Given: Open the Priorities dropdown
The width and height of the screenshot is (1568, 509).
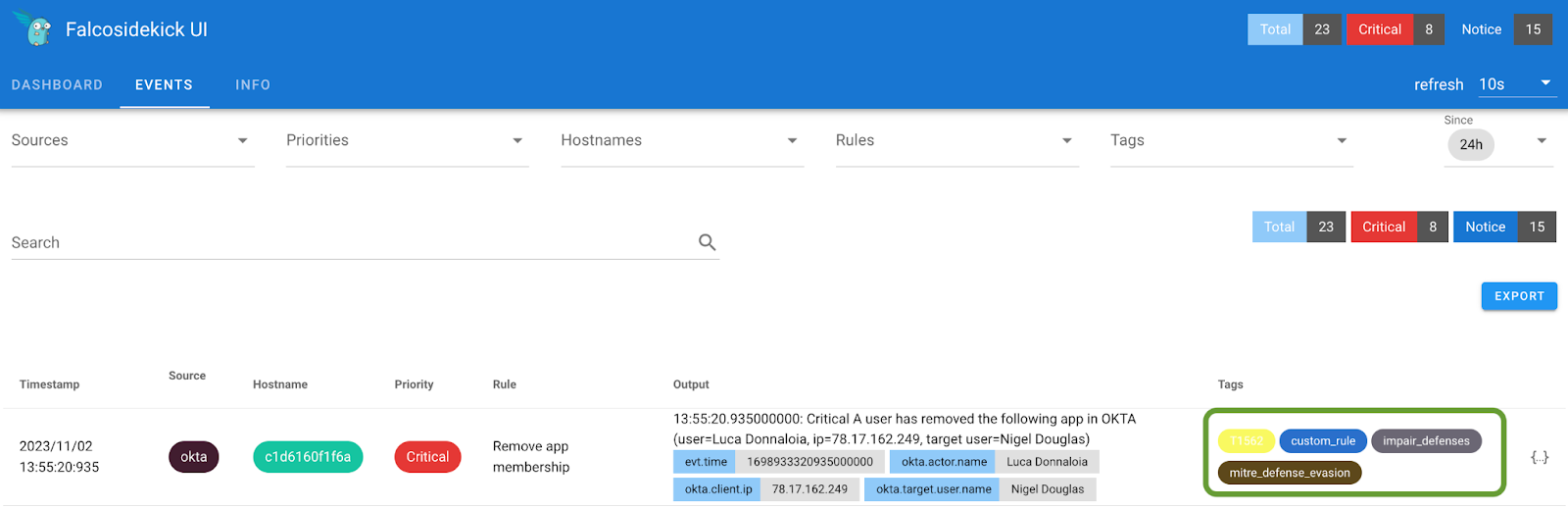Looking at the screenshot, I should pos(407,141).
